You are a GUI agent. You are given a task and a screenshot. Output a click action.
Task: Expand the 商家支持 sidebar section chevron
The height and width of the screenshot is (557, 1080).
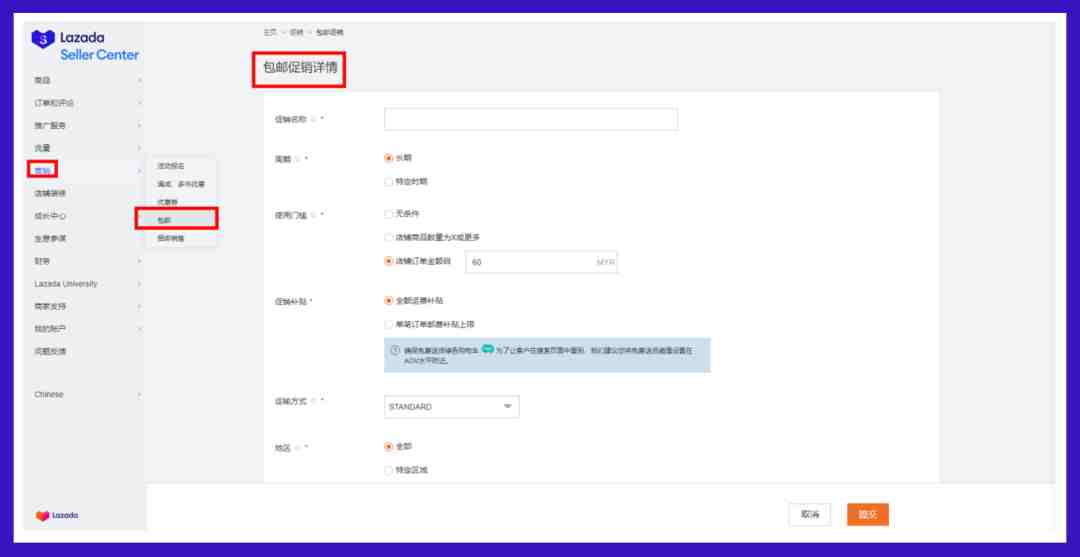coord(139,306)
